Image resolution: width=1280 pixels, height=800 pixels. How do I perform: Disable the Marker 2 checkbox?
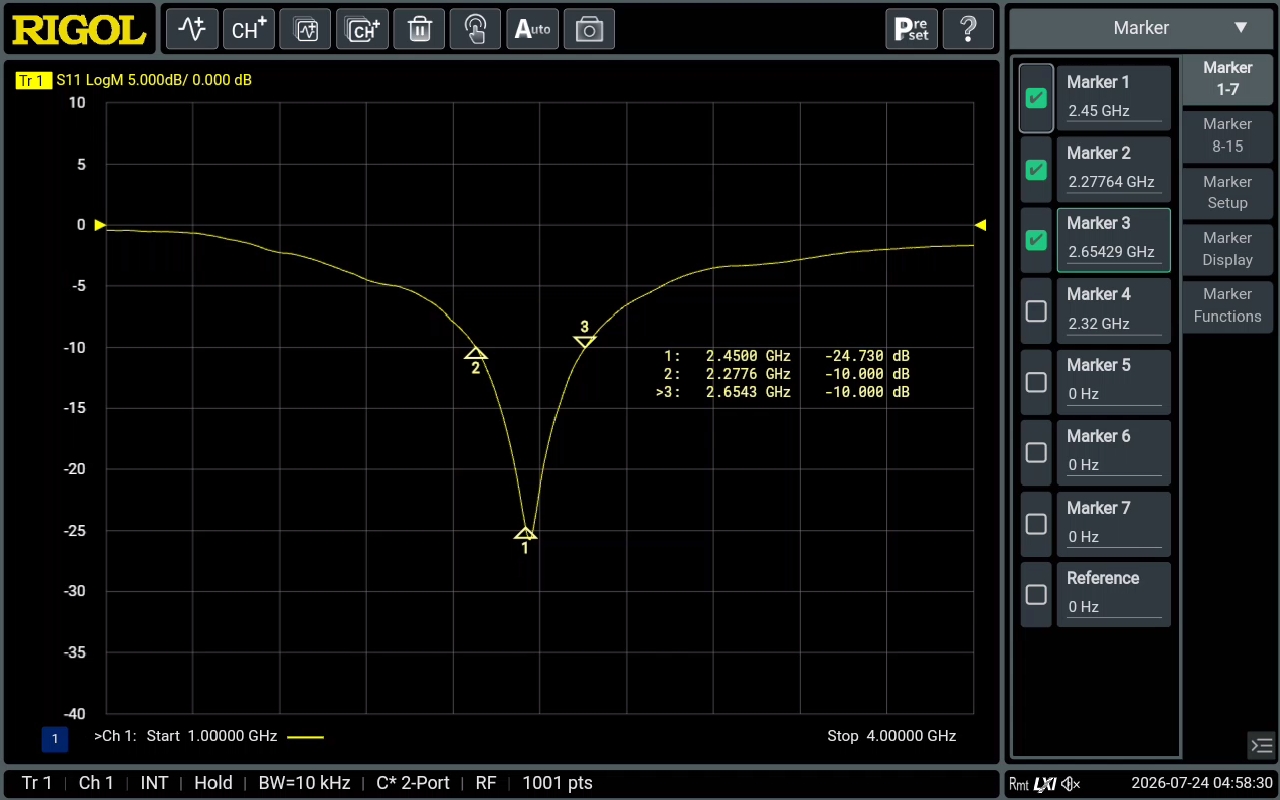[x=1036, y=170]
